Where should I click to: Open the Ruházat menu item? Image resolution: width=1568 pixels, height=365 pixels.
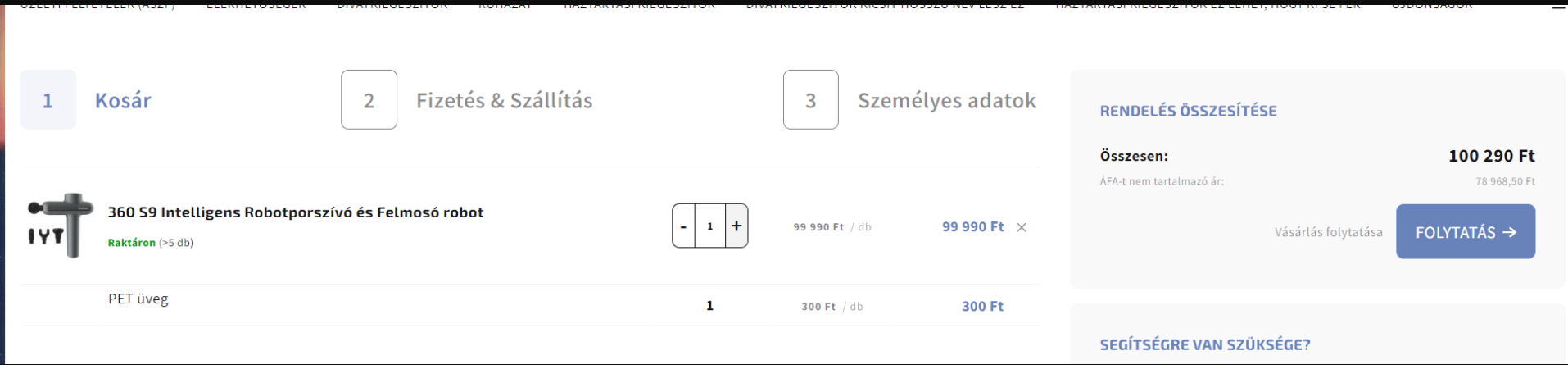coord(505,4)
